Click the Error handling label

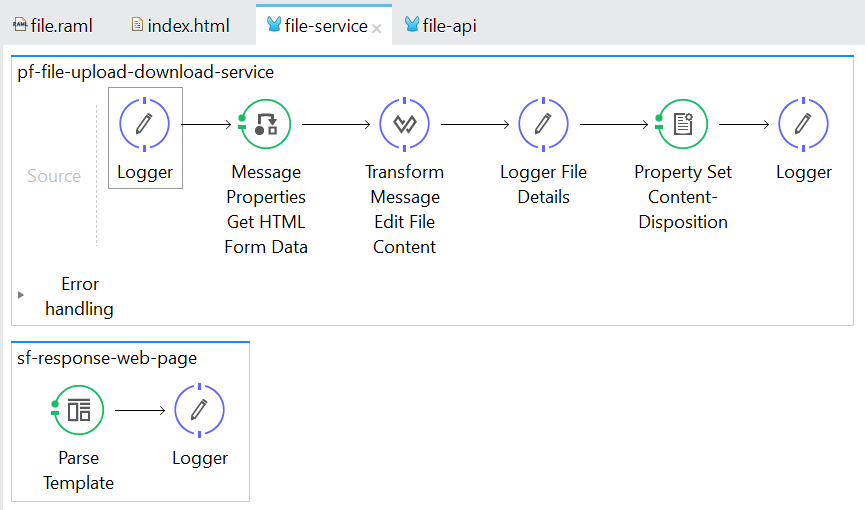(79, 296)
